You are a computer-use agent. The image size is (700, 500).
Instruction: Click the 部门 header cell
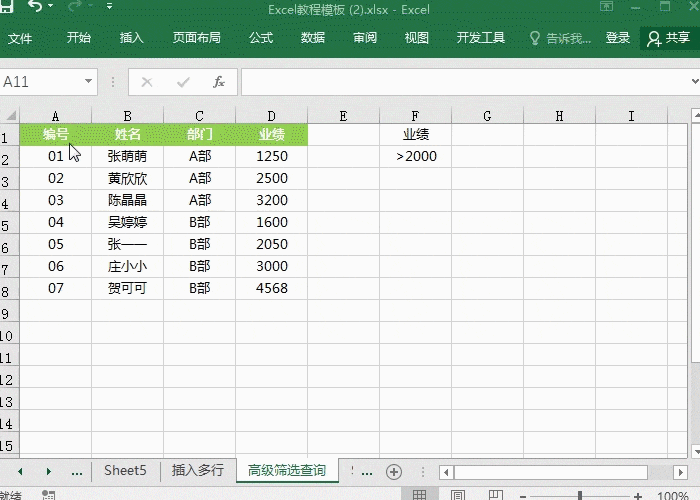[200, 134]
